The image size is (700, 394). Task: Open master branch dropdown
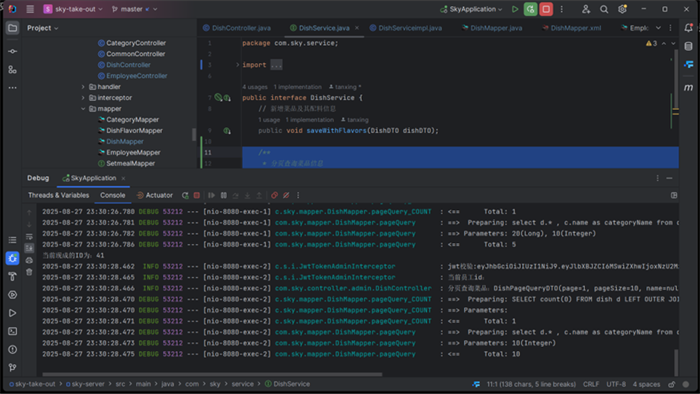(x=134, y=9)
